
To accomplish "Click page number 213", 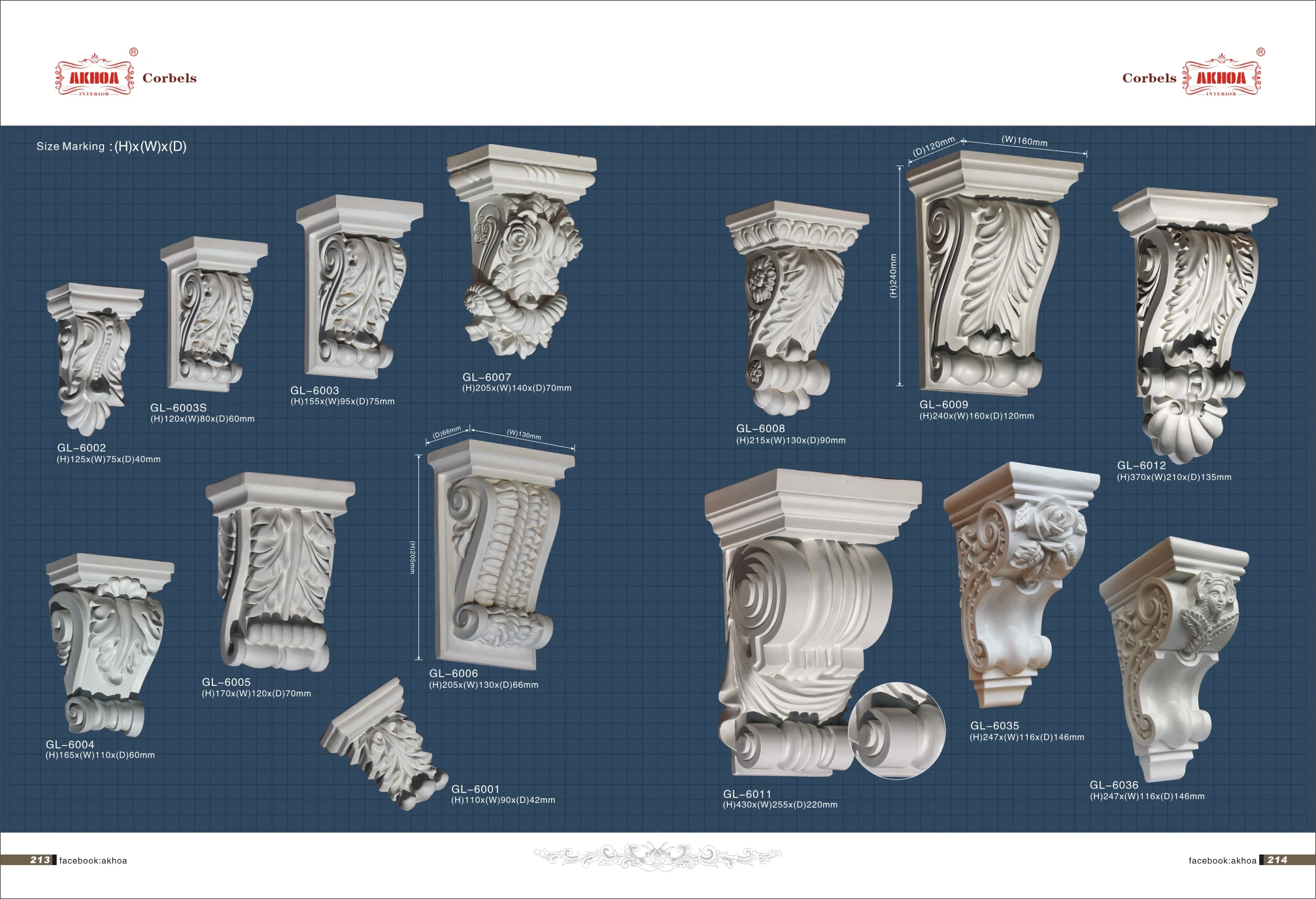I will 40,860.
